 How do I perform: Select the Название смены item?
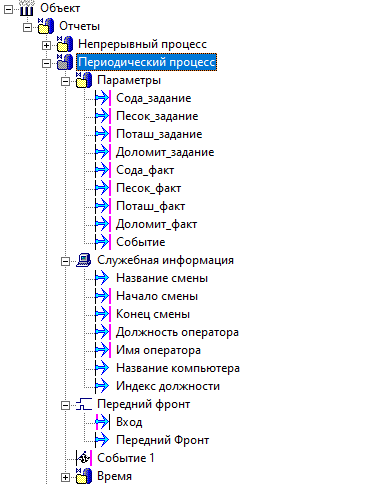click(x=162, y=278)
